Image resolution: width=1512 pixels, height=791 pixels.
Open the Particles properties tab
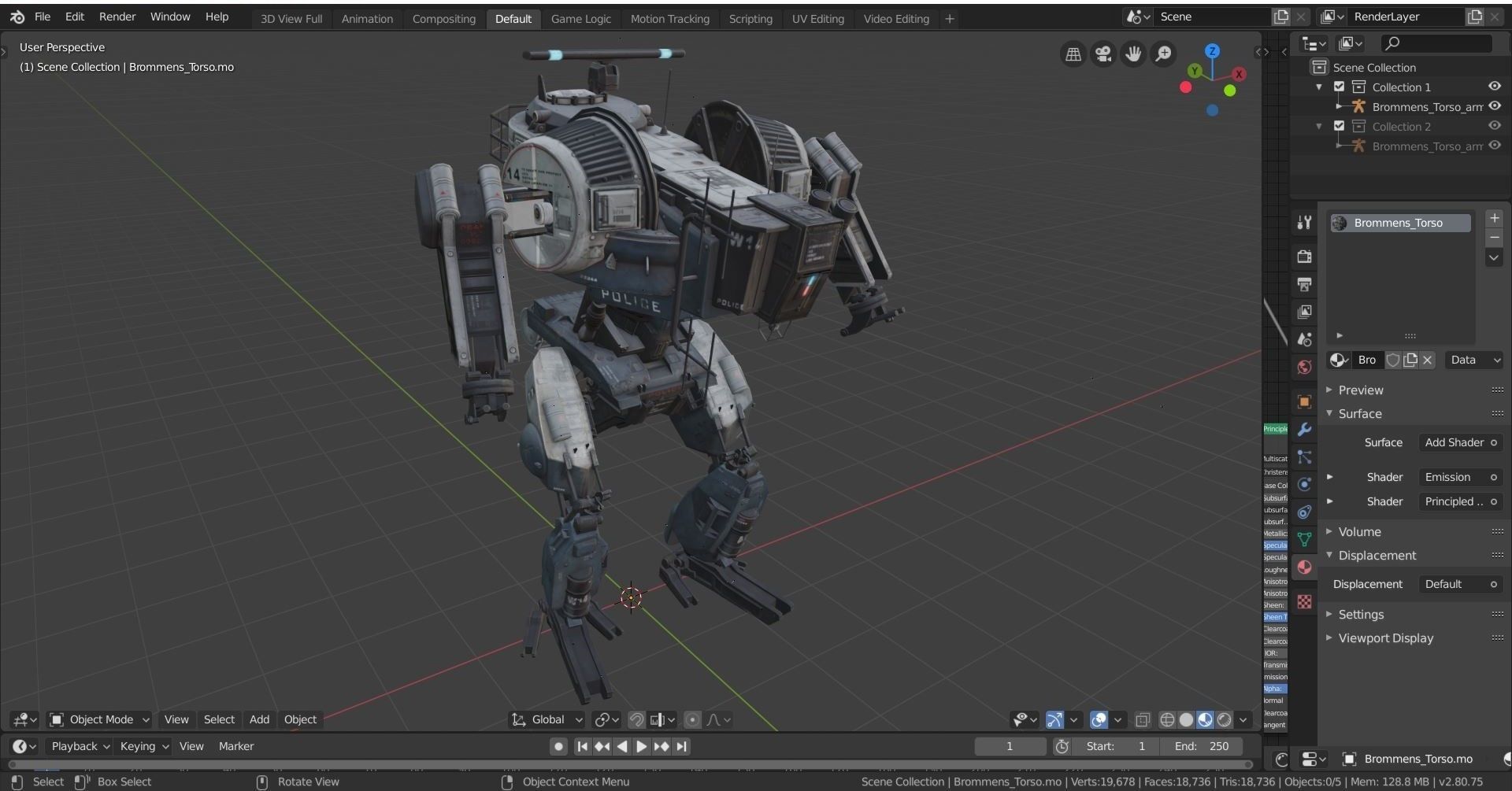(1304, 456)
